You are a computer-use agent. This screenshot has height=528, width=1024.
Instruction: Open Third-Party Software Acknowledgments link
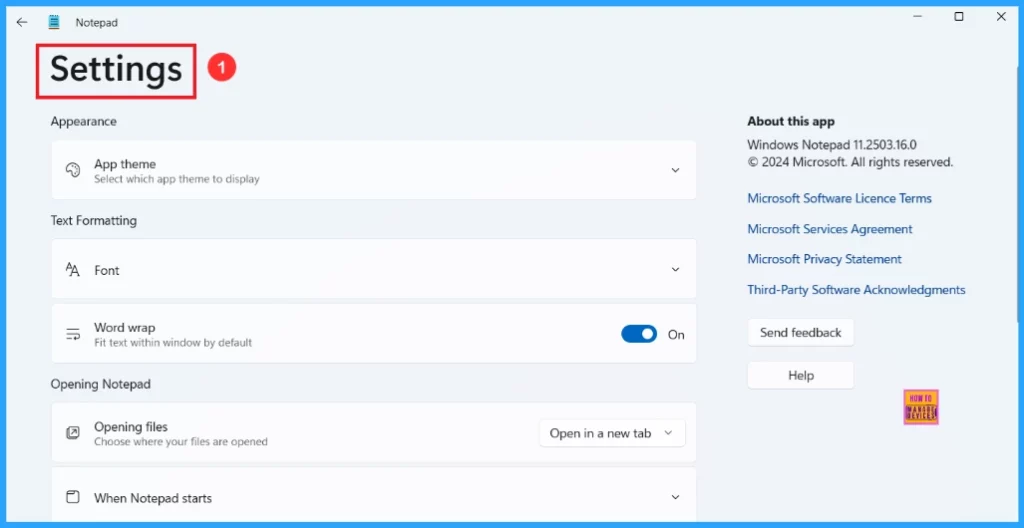pyautogui.click(x=856, y=289)
